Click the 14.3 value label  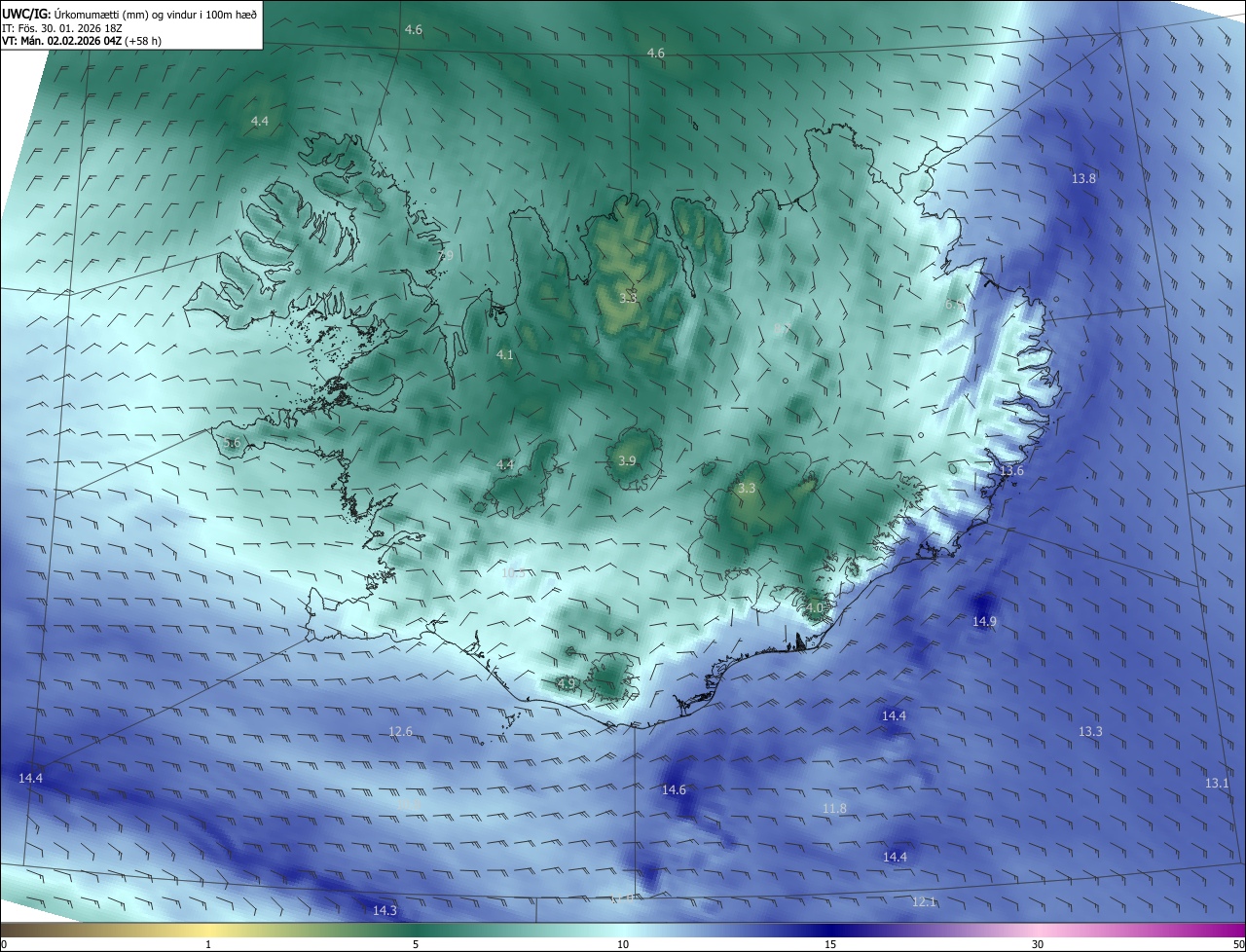click(x=385, y=910)
